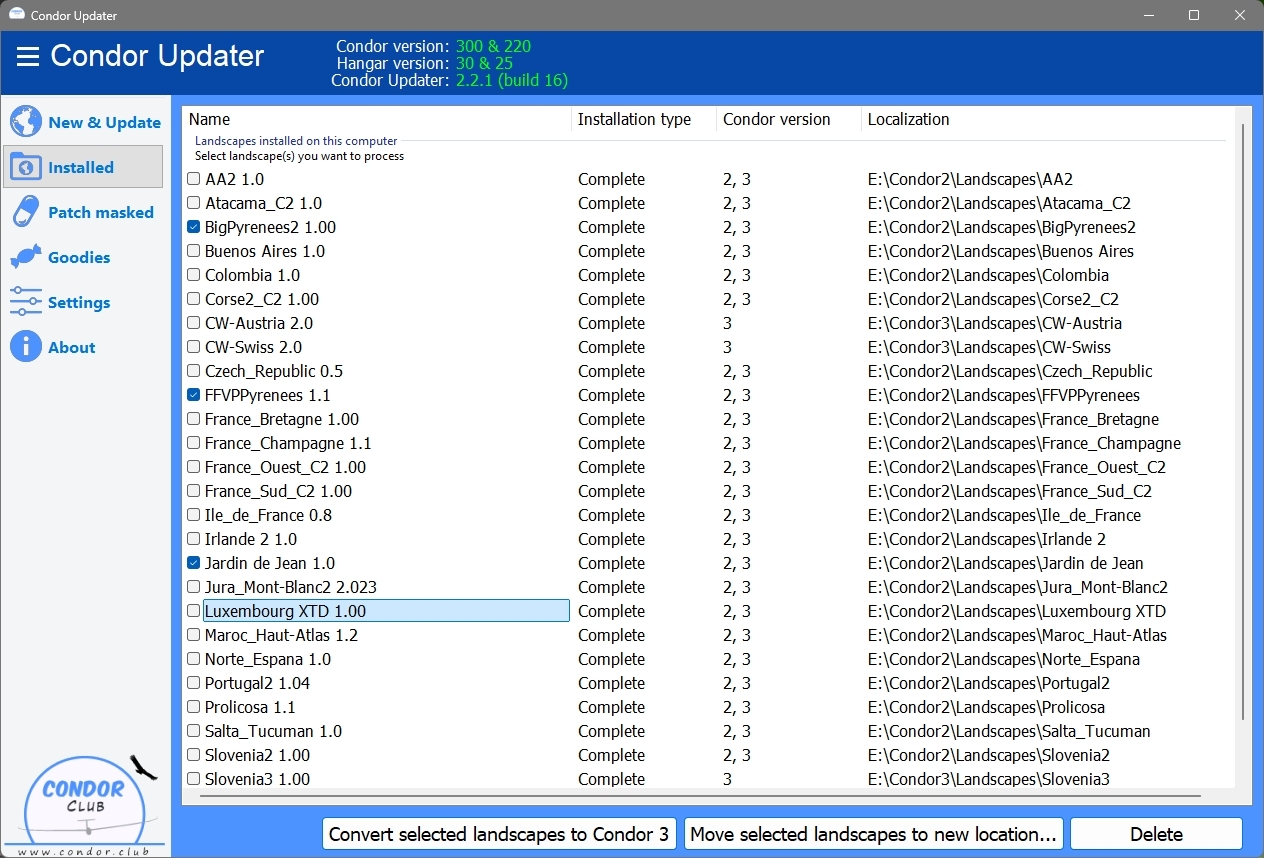Select Prolicosa 1.1 in the list
The image size is (1264, 858).
(250, 707)
